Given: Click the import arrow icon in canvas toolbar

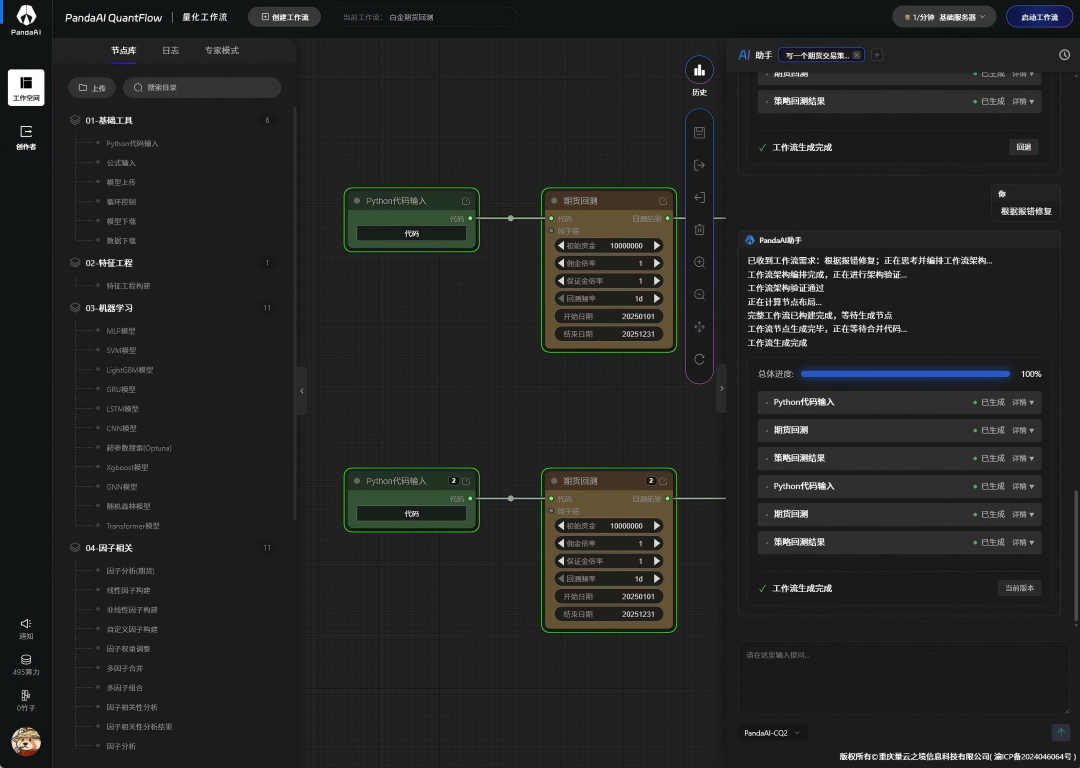Looking at the screenshot, I should [x=699, y=198].
